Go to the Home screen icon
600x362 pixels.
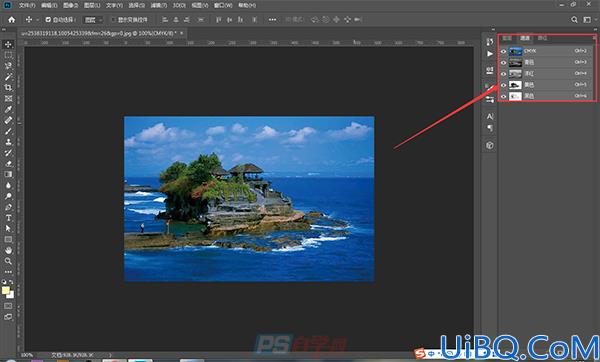click(x=11, y=20)
